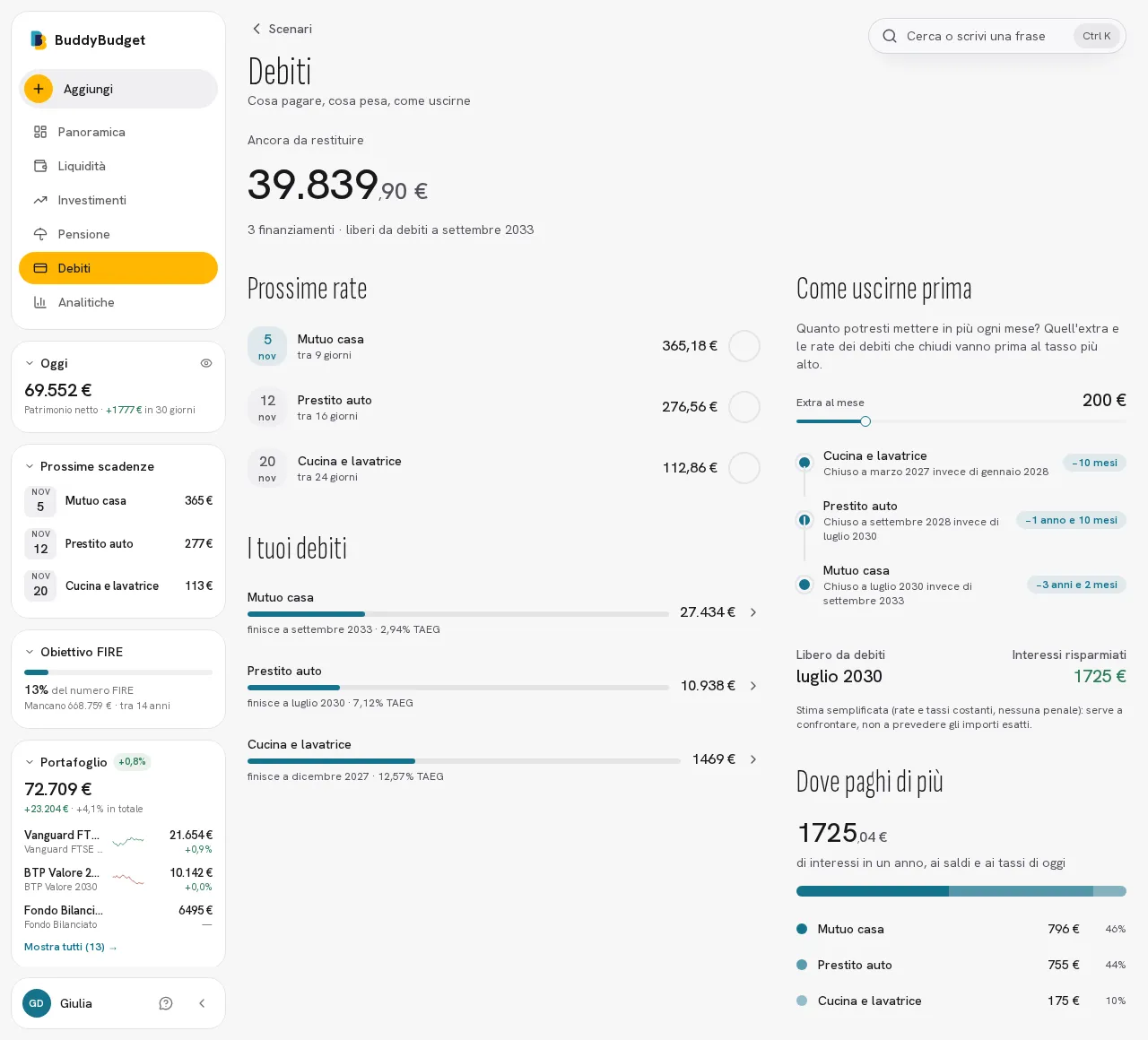
Task: Click the -10 mesi badge
Action: [x=1094, y=463]
